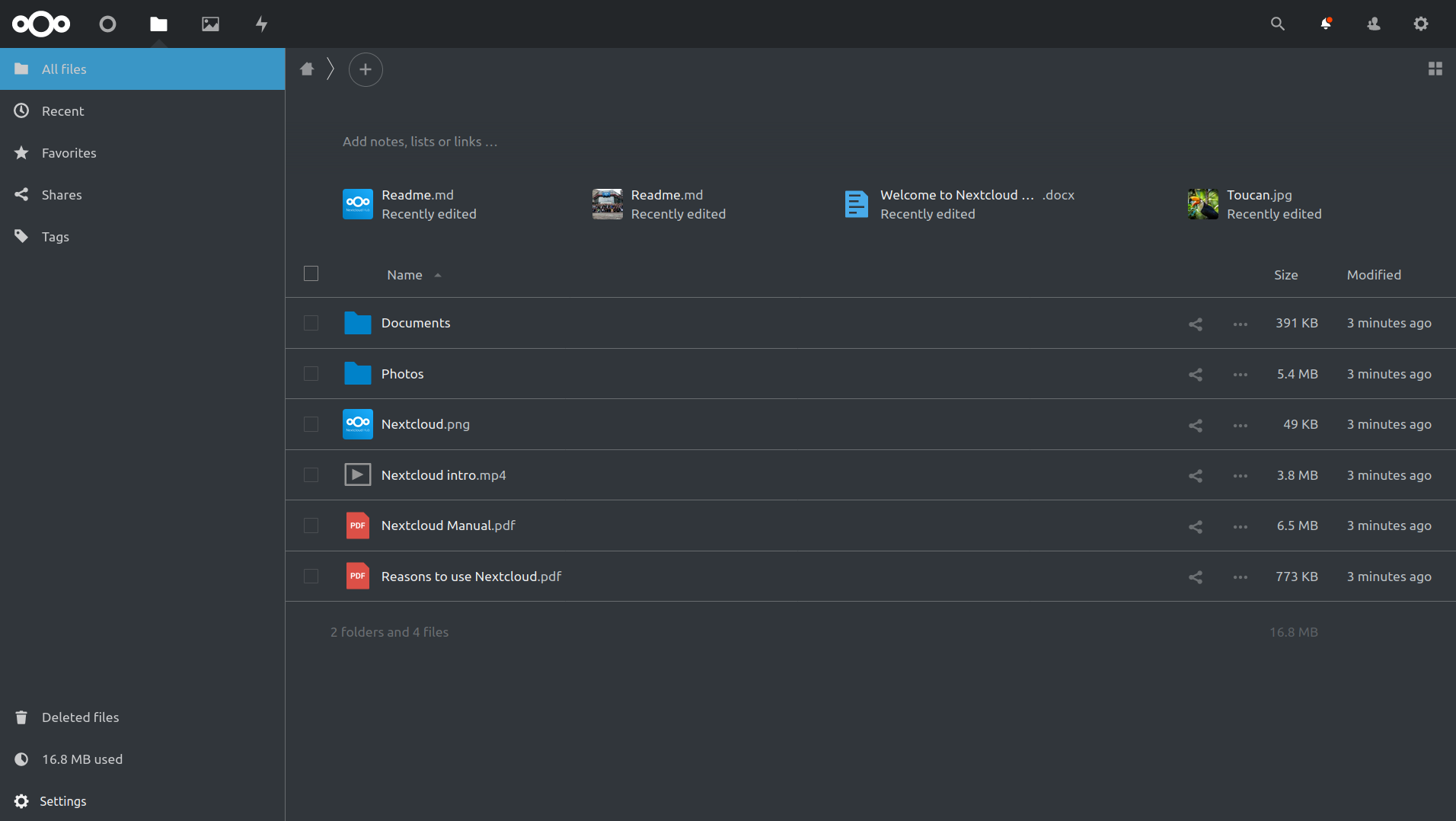Open Documents folder name
Image resolution: width=1456 pixels, height=821 pixels.
415,323
